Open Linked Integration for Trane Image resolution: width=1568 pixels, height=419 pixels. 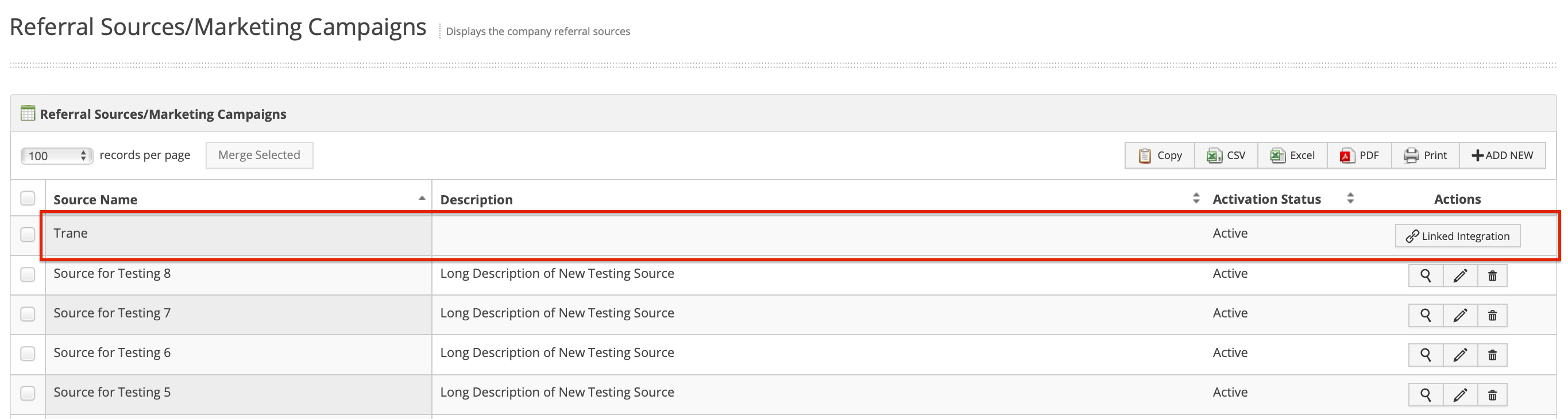(x=1457, y=236)
